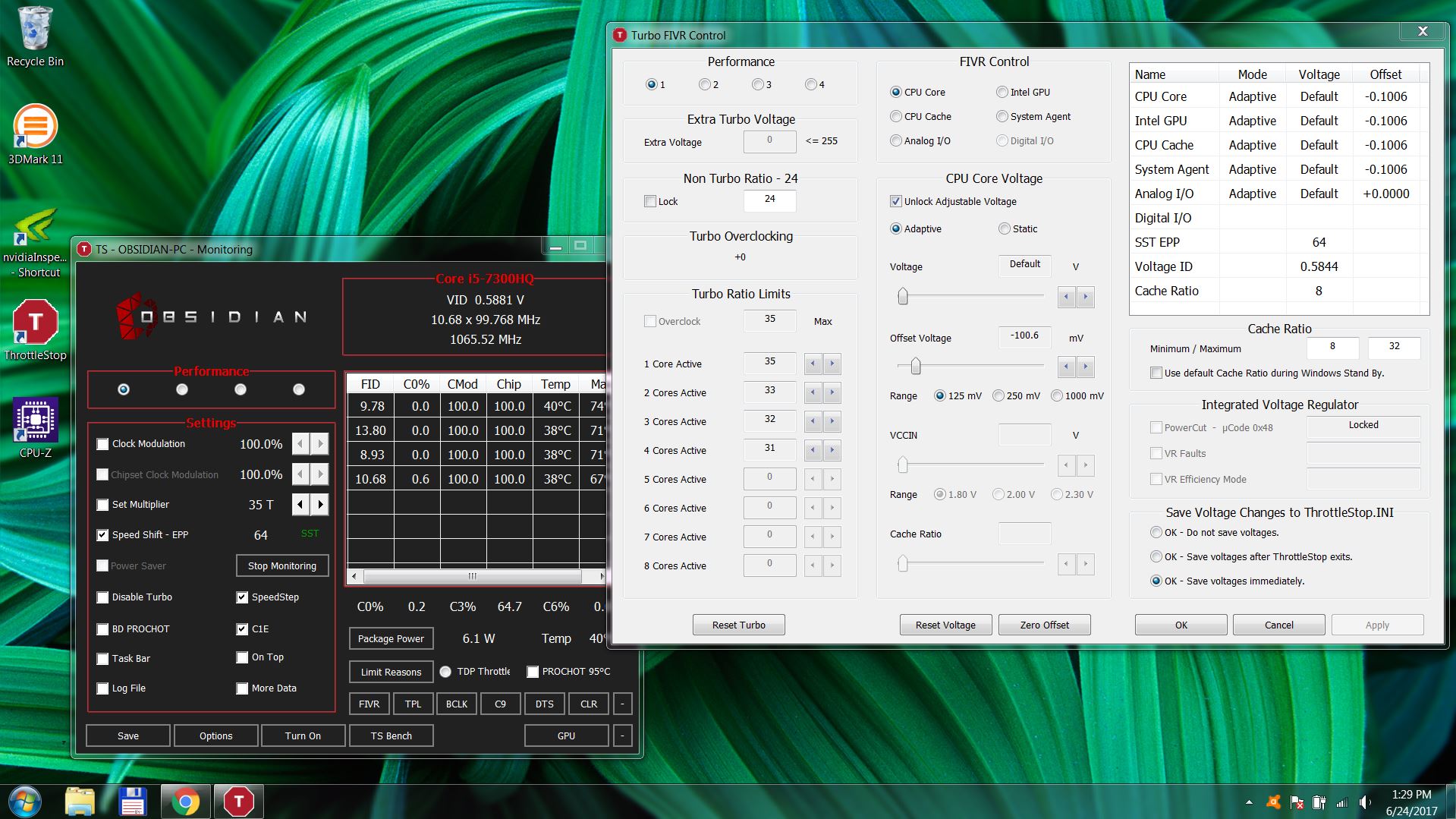Open FIVR panel button in ThrottleStop
The width and height of the screenshot is (1456, 819).
370,704
